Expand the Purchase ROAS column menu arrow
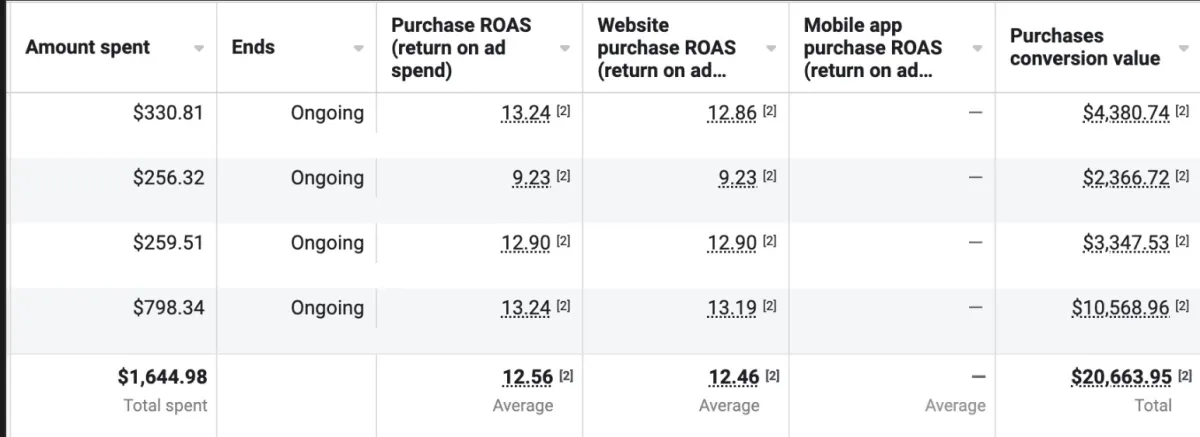The height and width of the screenshot is (437, 1200). pos(565,48)
